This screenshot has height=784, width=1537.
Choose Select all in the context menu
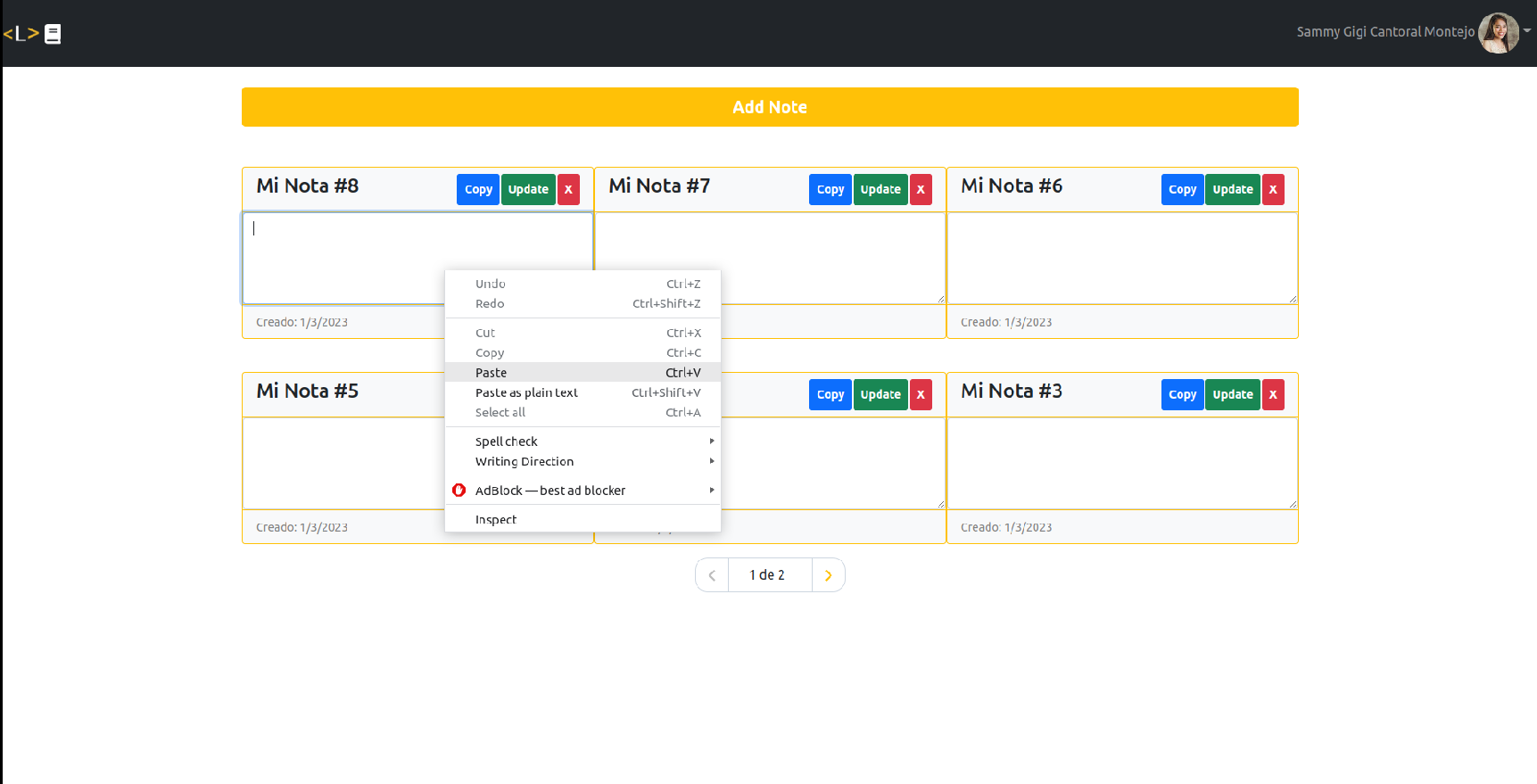pos(583,412)
